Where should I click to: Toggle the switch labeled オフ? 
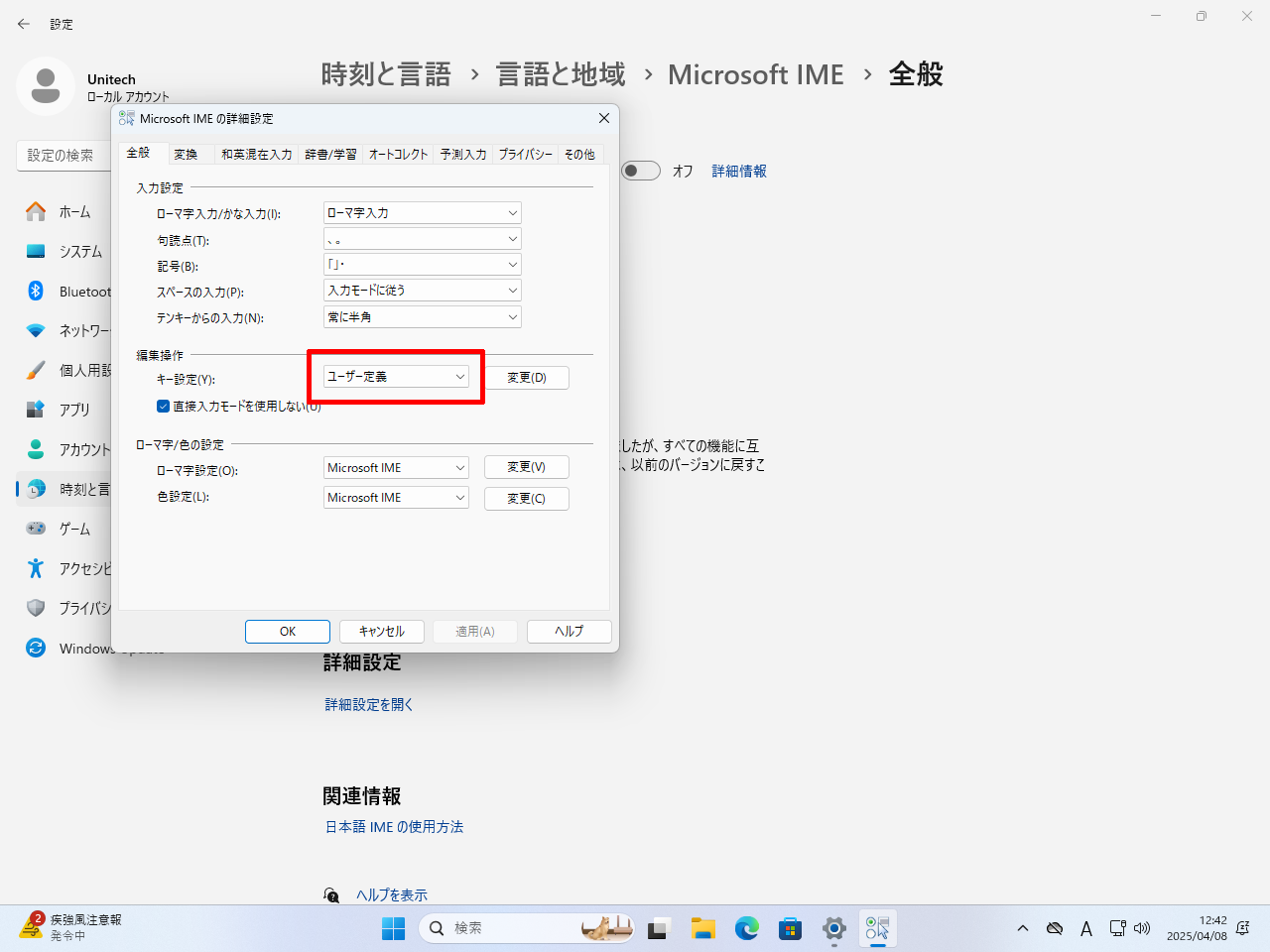641,171
